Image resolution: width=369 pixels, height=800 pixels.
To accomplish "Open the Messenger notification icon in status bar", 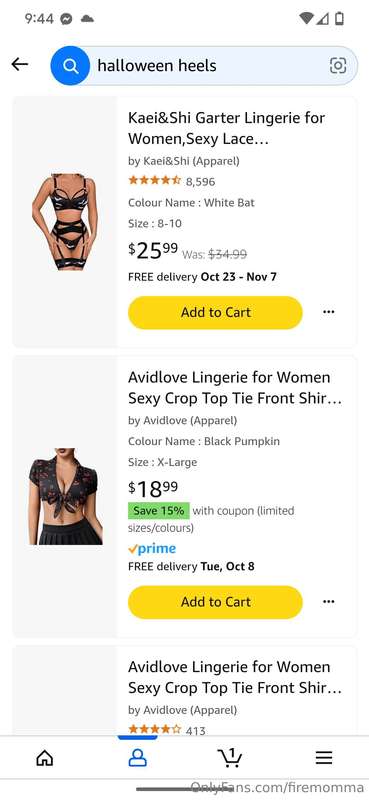I will click(x=66, y=19).
